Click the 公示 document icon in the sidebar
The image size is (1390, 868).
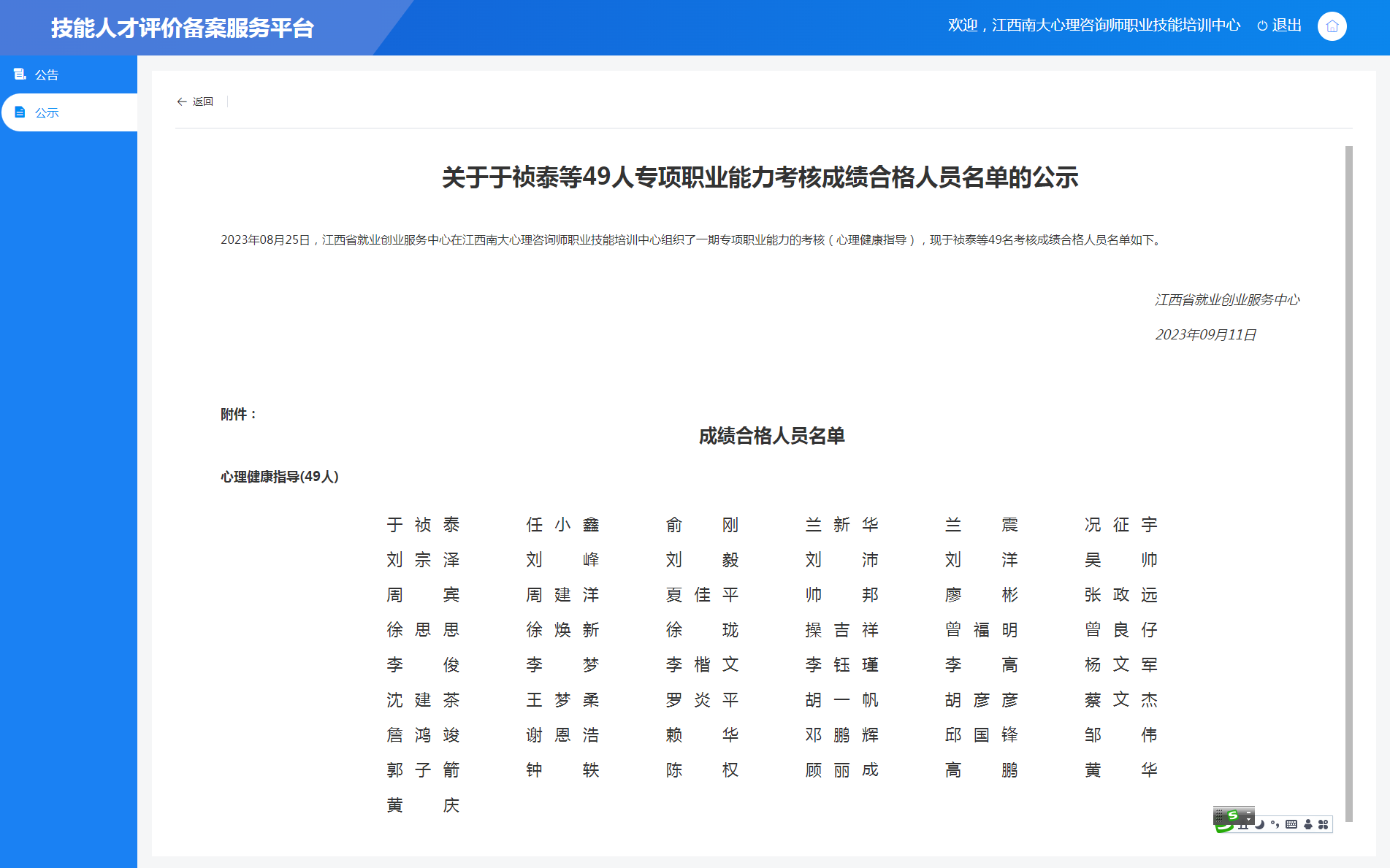pyautogui.click(x=20, y=112)
